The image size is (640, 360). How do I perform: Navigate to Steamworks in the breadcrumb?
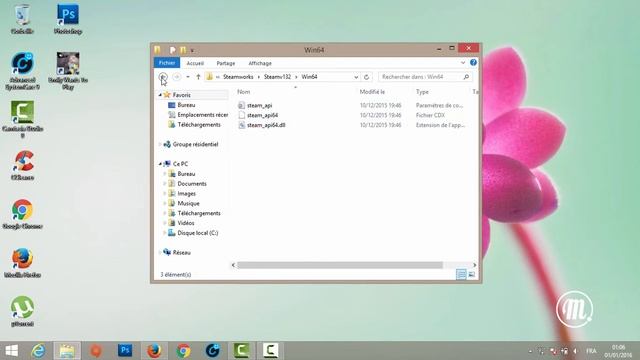238,77
